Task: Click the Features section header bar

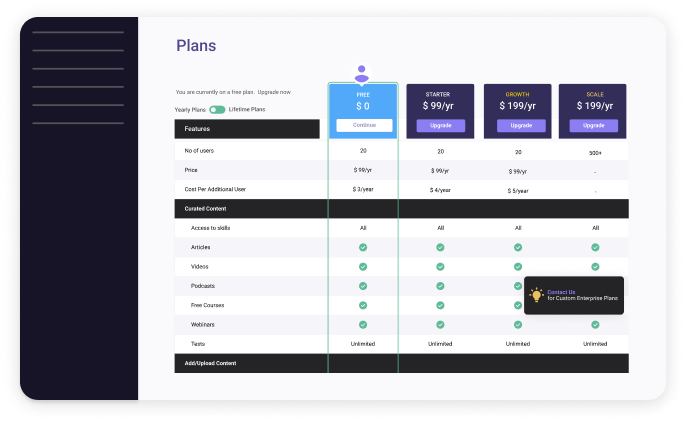Action: 247,129
